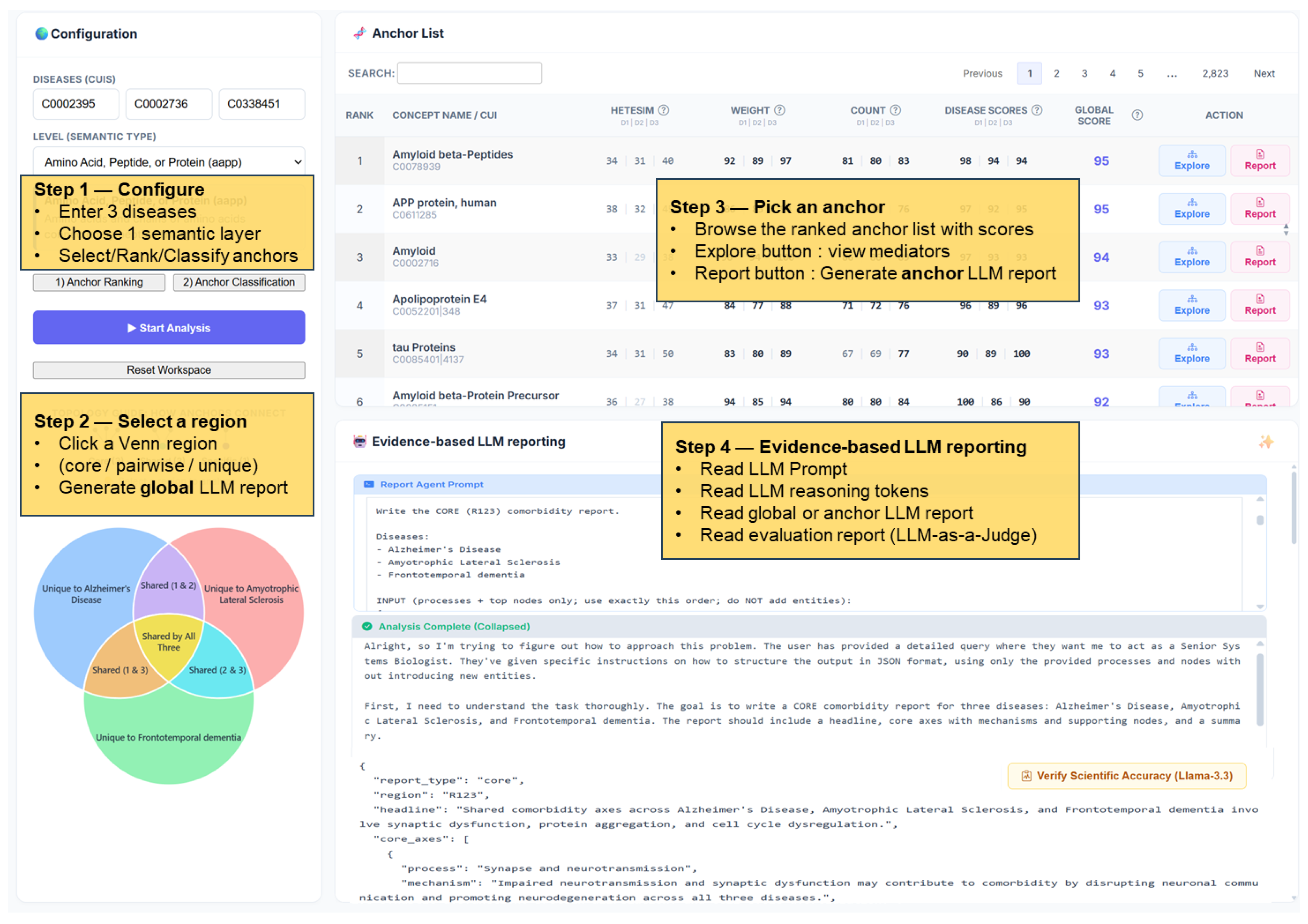Click the sparkle icon in LLM reporting header
This screenshot has width=1308, height=924.
point(1266,442)
